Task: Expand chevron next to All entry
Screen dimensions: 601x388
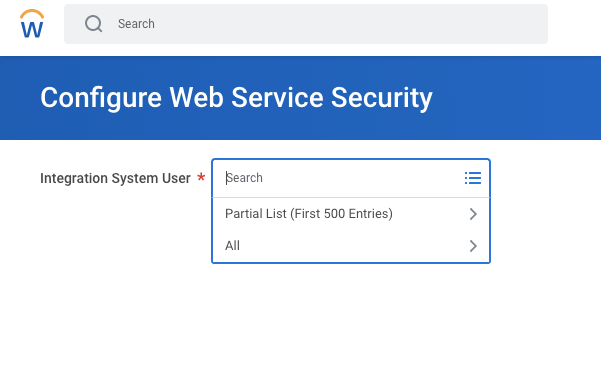Action: click(473, 246)
